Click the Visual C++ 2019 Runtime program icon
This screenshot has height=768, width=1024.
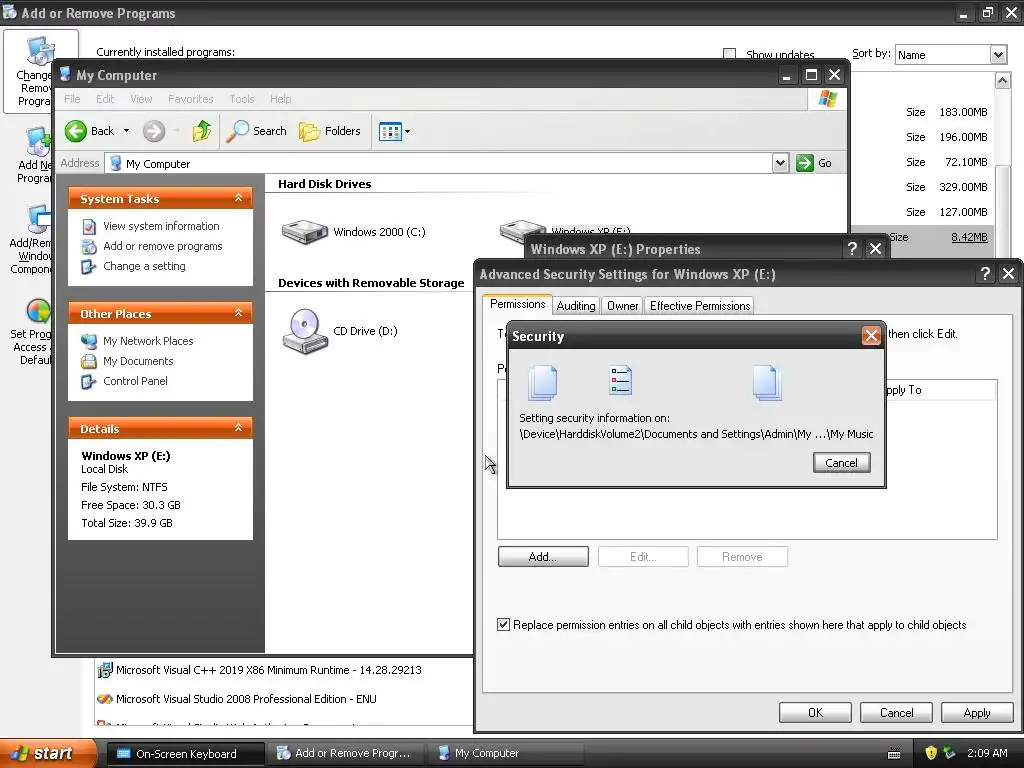coord(104,670)
